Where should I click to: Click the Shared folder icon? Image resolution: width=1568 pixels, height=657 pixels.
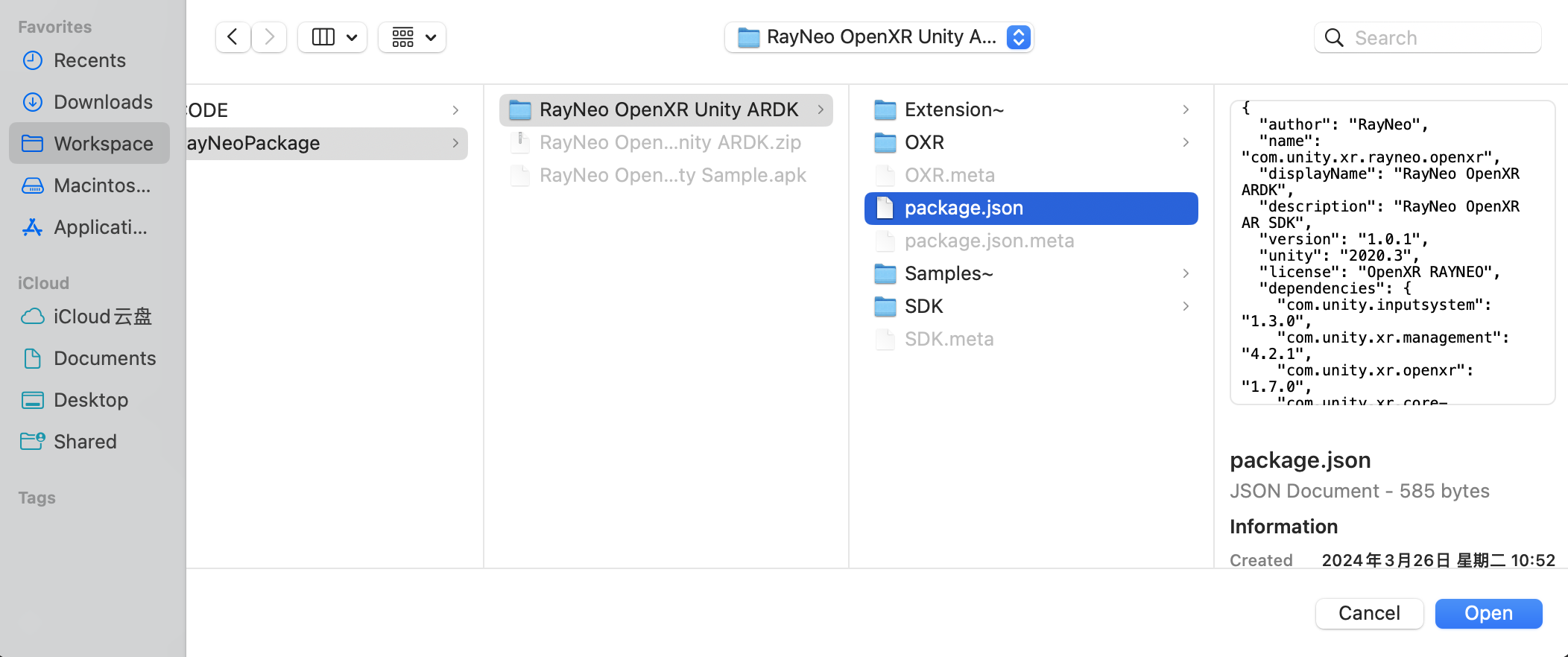coord(33,442)
